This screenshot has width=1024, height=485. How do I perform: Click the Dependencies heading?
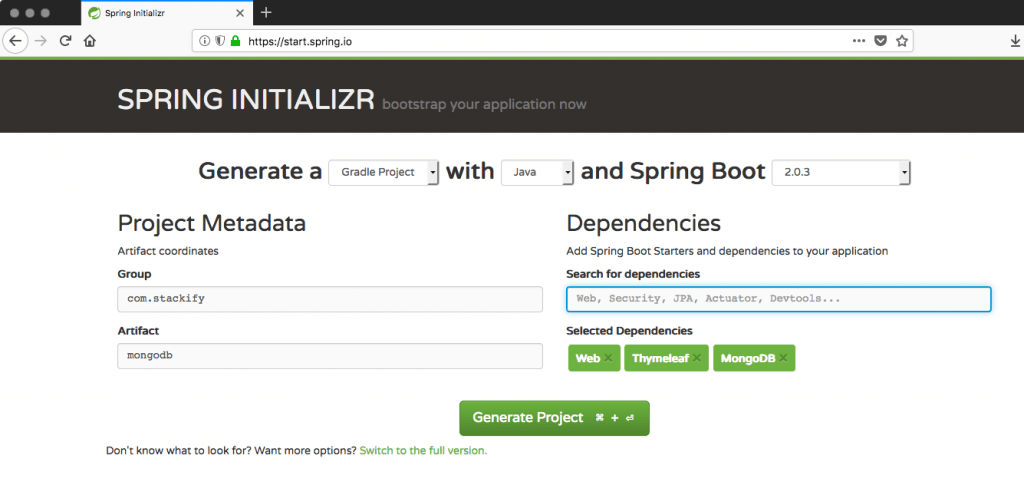click(643, 223)
